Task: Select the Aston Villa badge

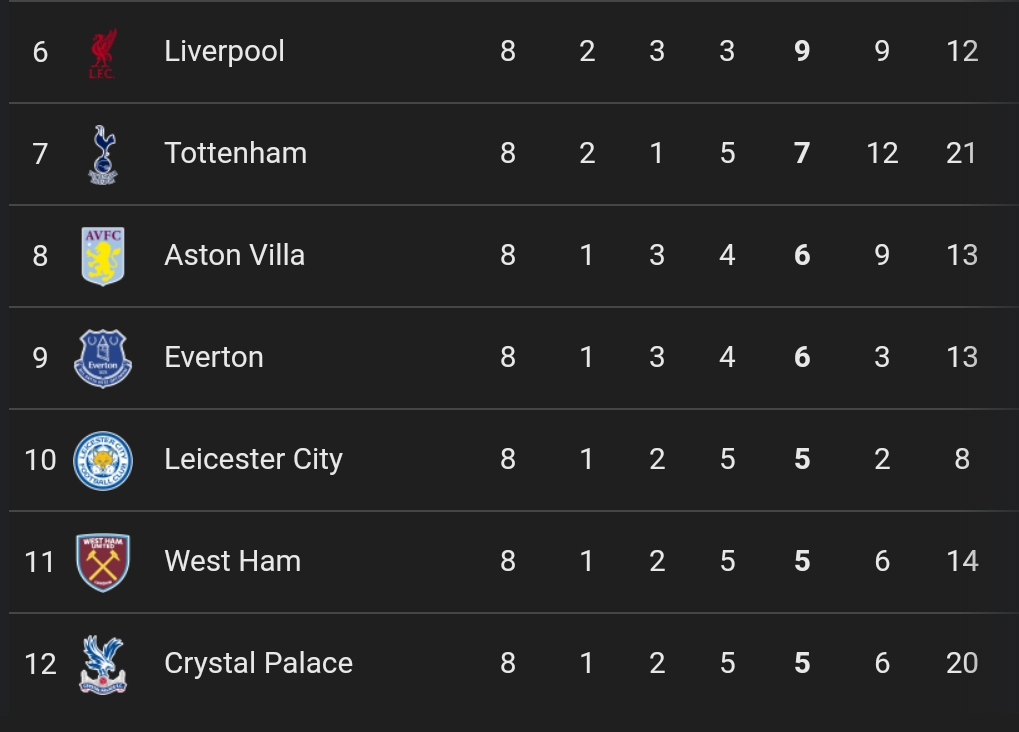Action: click(x=102, y=256)
